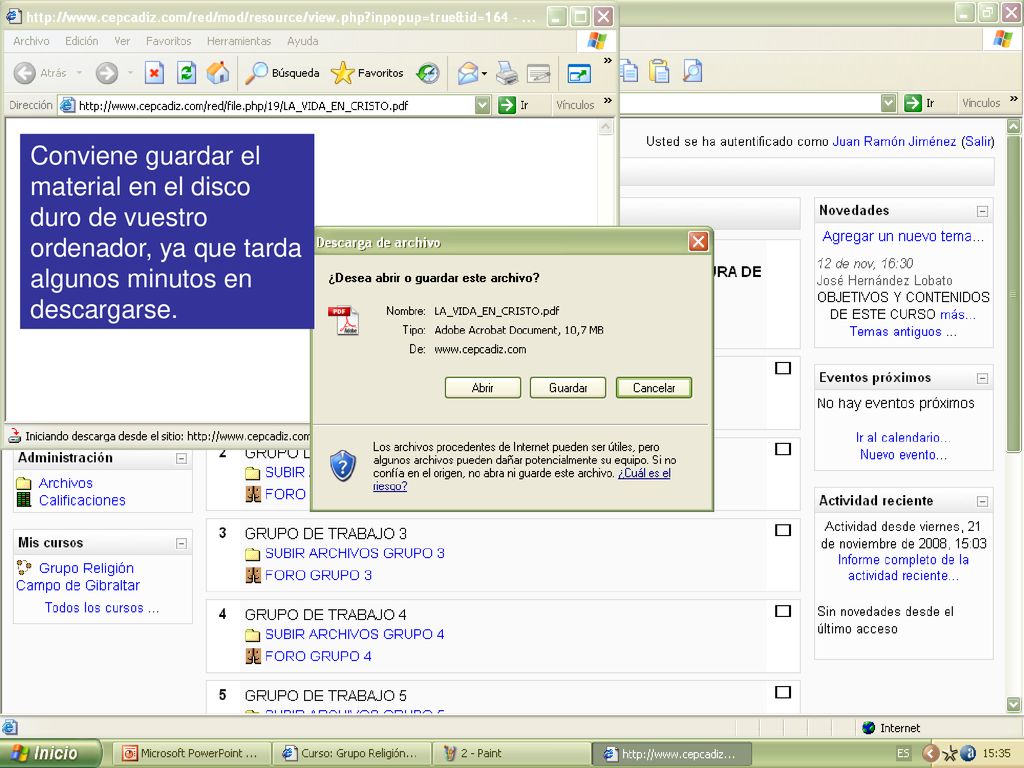The height and width of the screenshot is (768, 1024).
Task: Open the Edición menu
Action: click(x=82, y=41)
